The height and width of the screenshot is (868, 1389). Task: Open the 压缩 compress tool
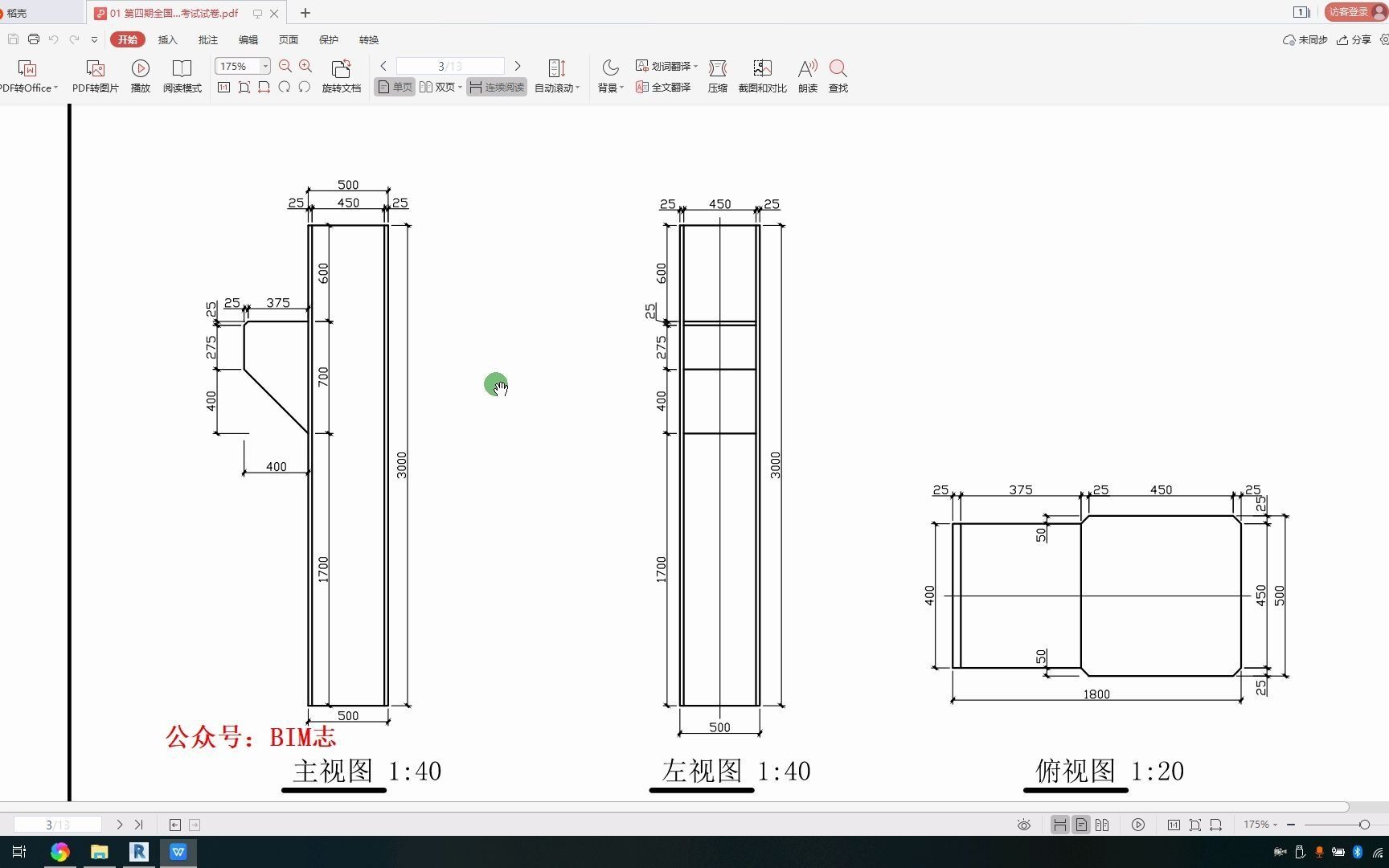coord(718,75)
